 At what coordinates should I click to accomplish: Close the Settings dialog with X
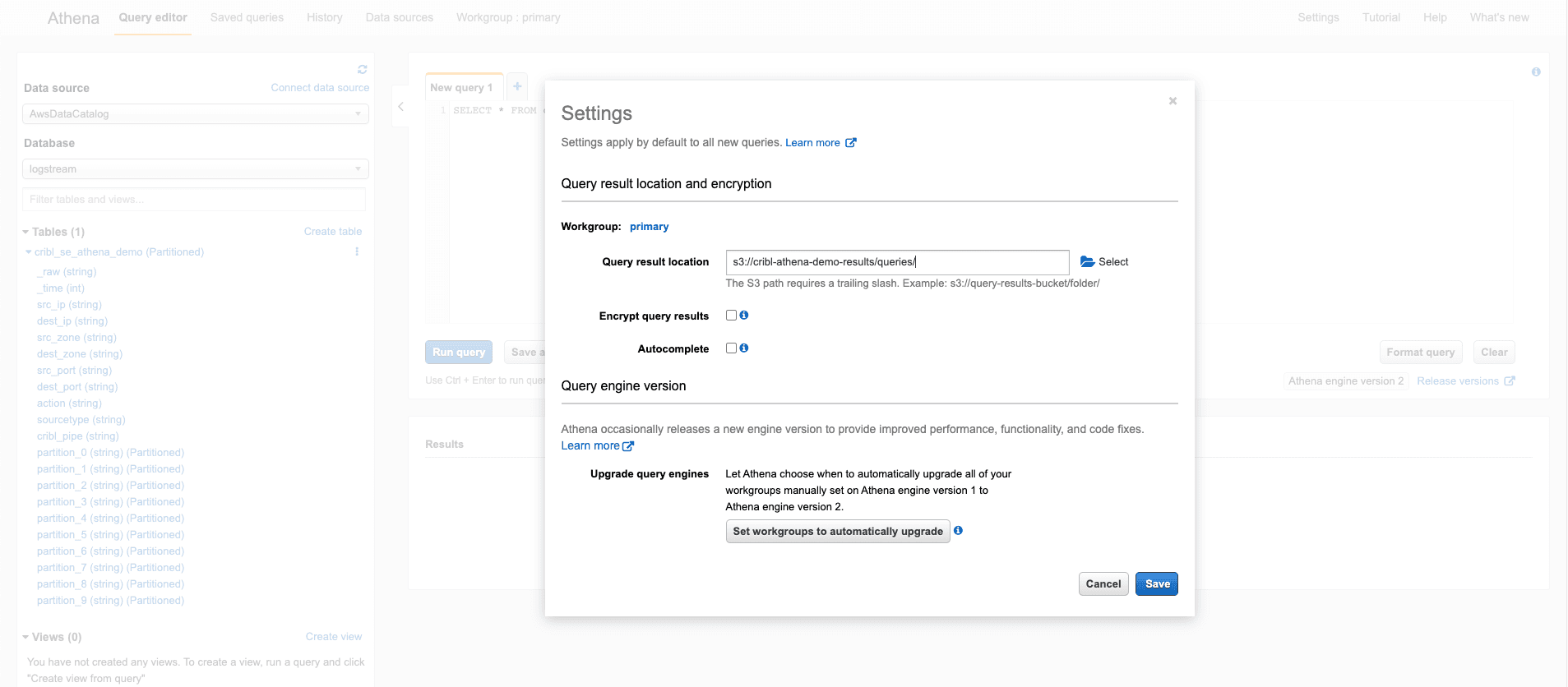(1173, 101)
